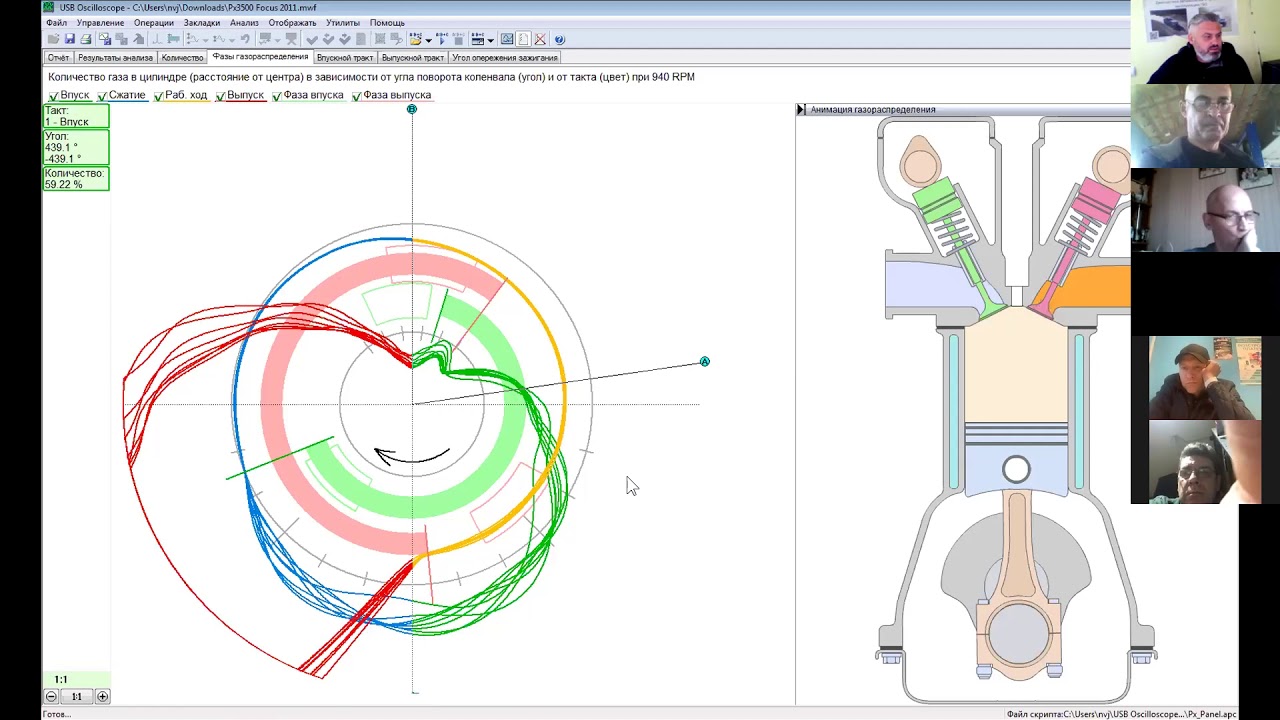Click the Save (floppy disk) toolbar icon
This screenshot has height=720, width=1280.
[x=69, y=39]
